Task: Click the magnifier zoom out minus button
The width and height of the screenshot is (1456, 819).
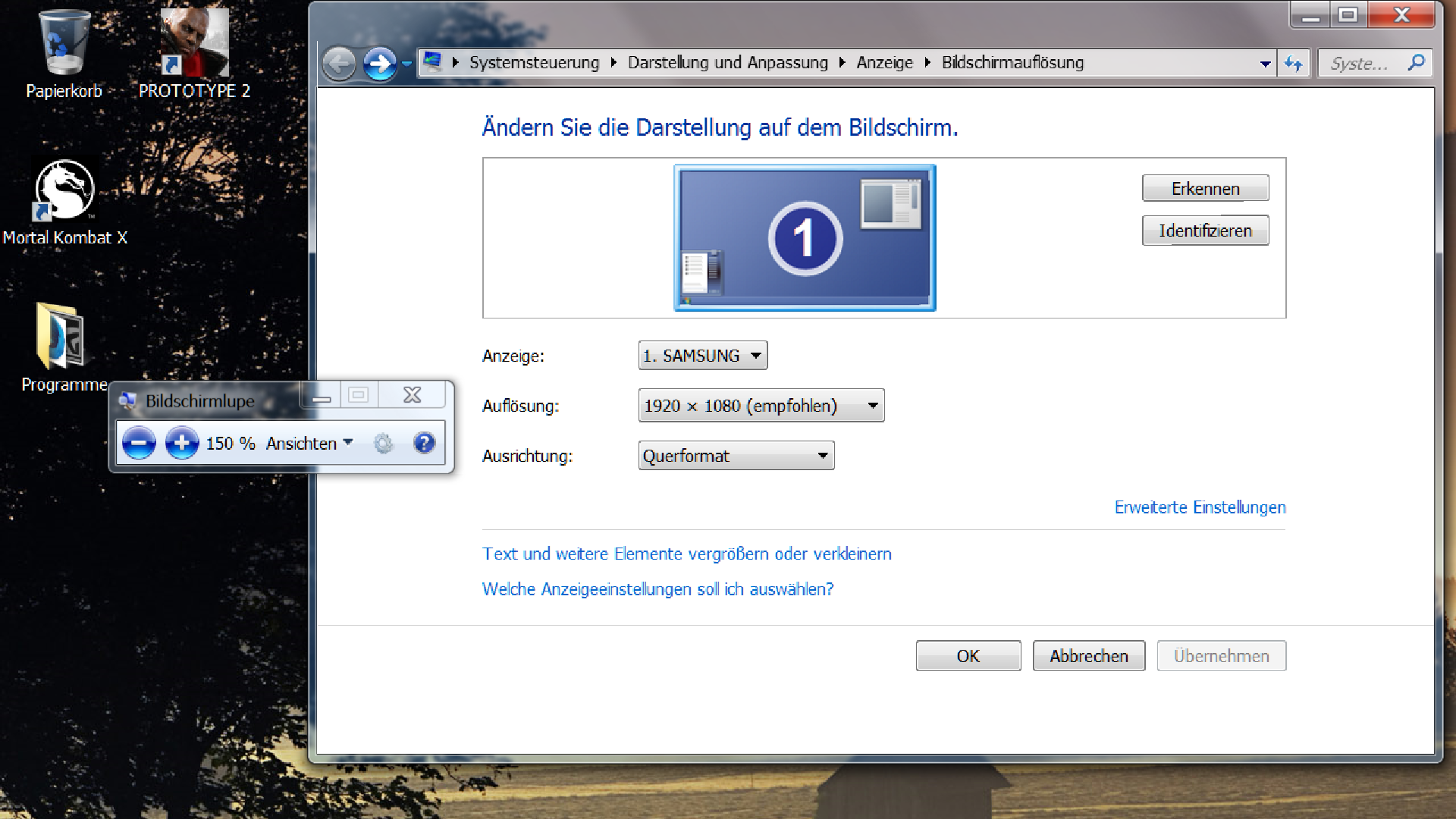Action: 139,443
